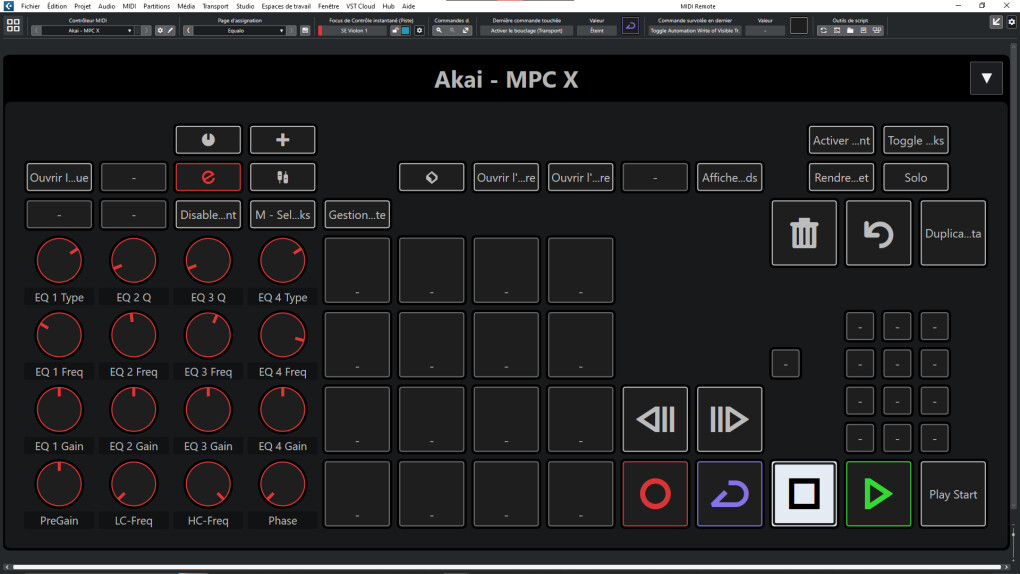Open the MIDI menu
The width and height of the screenshot is (1020, 574).
point(129,6)
